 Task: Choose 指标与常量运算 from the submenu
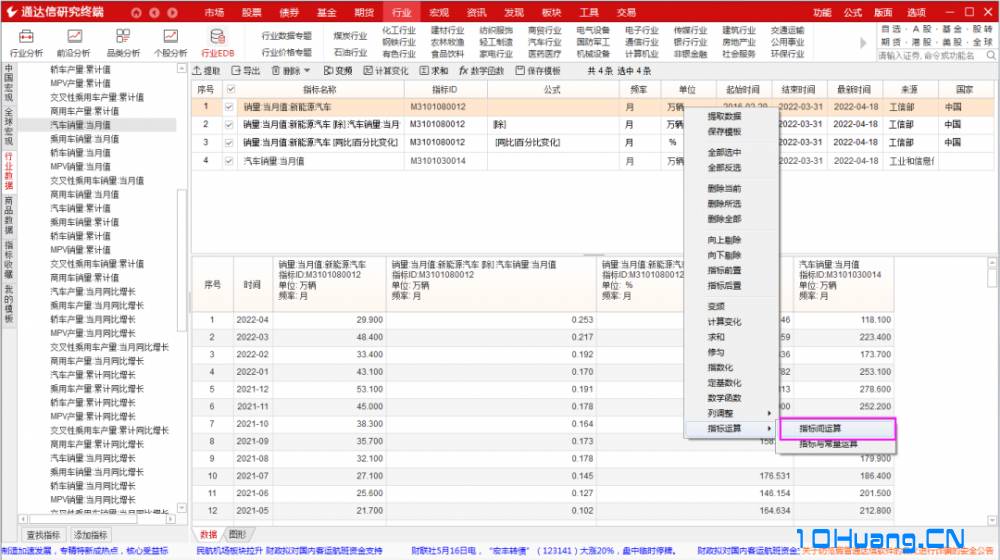828,444
